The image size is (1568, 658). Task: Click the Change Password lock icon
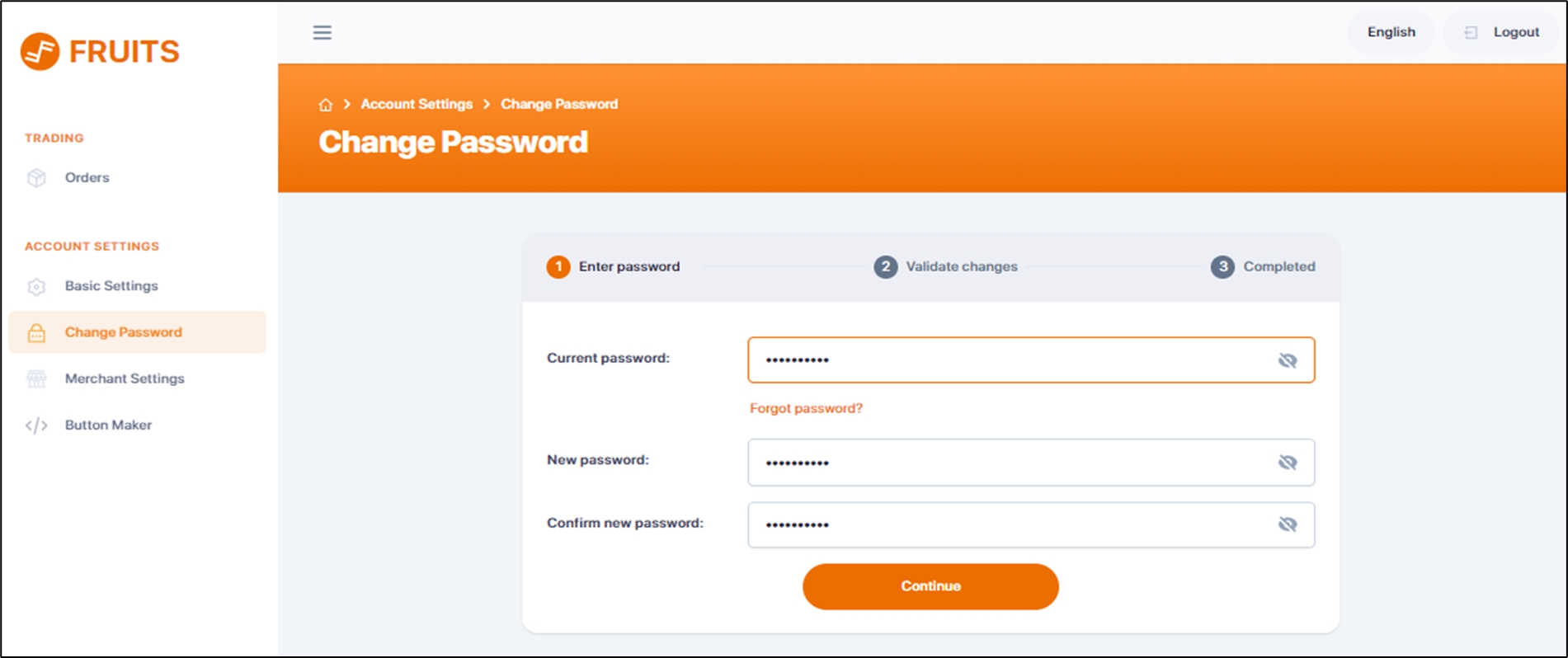pos(36,332)
